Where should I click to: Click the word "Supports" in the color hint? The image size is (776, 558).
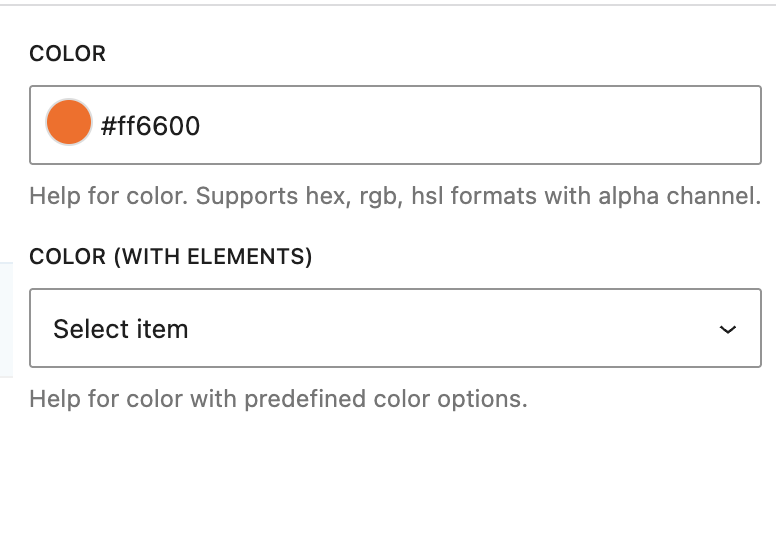coord(240,195)
